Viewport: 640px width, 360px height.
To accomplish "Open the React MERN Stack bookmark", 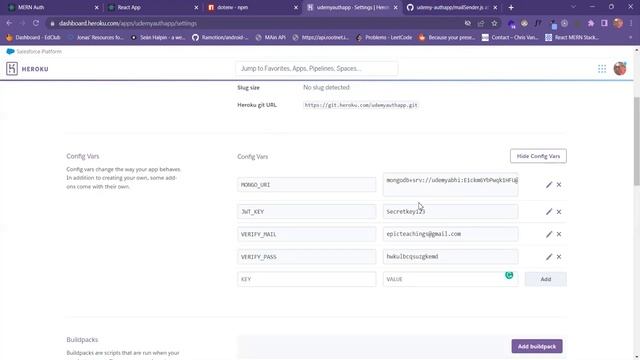I will [572, 37].
